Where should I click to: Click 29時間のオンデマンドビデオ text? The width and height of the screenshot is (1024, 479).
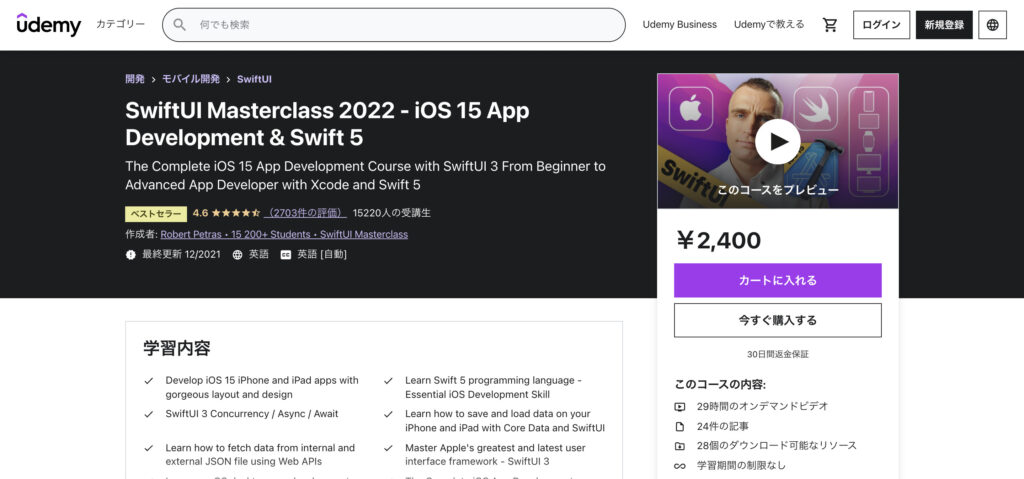[x=762, y=406]
